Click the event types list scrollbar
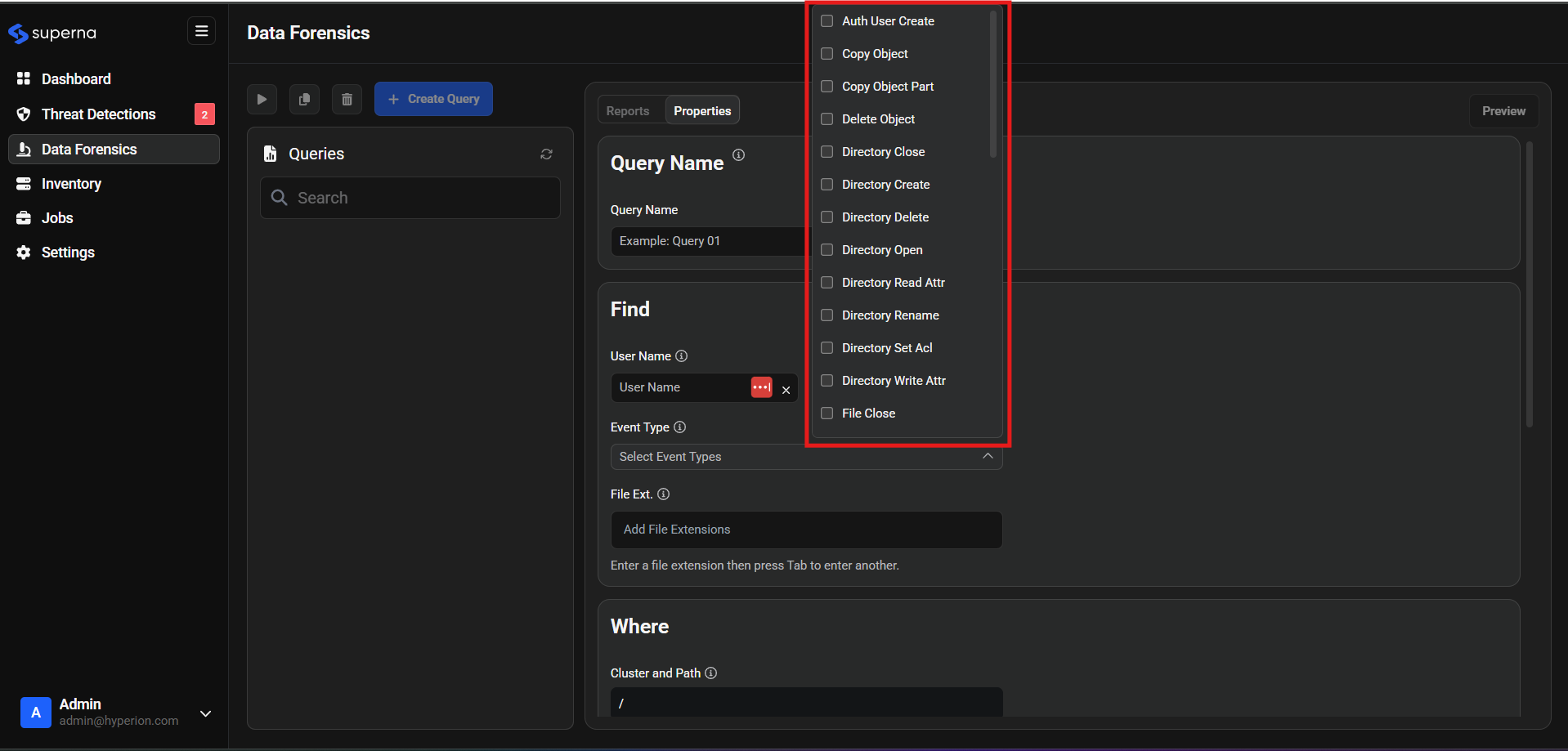 tap(993, 83)
